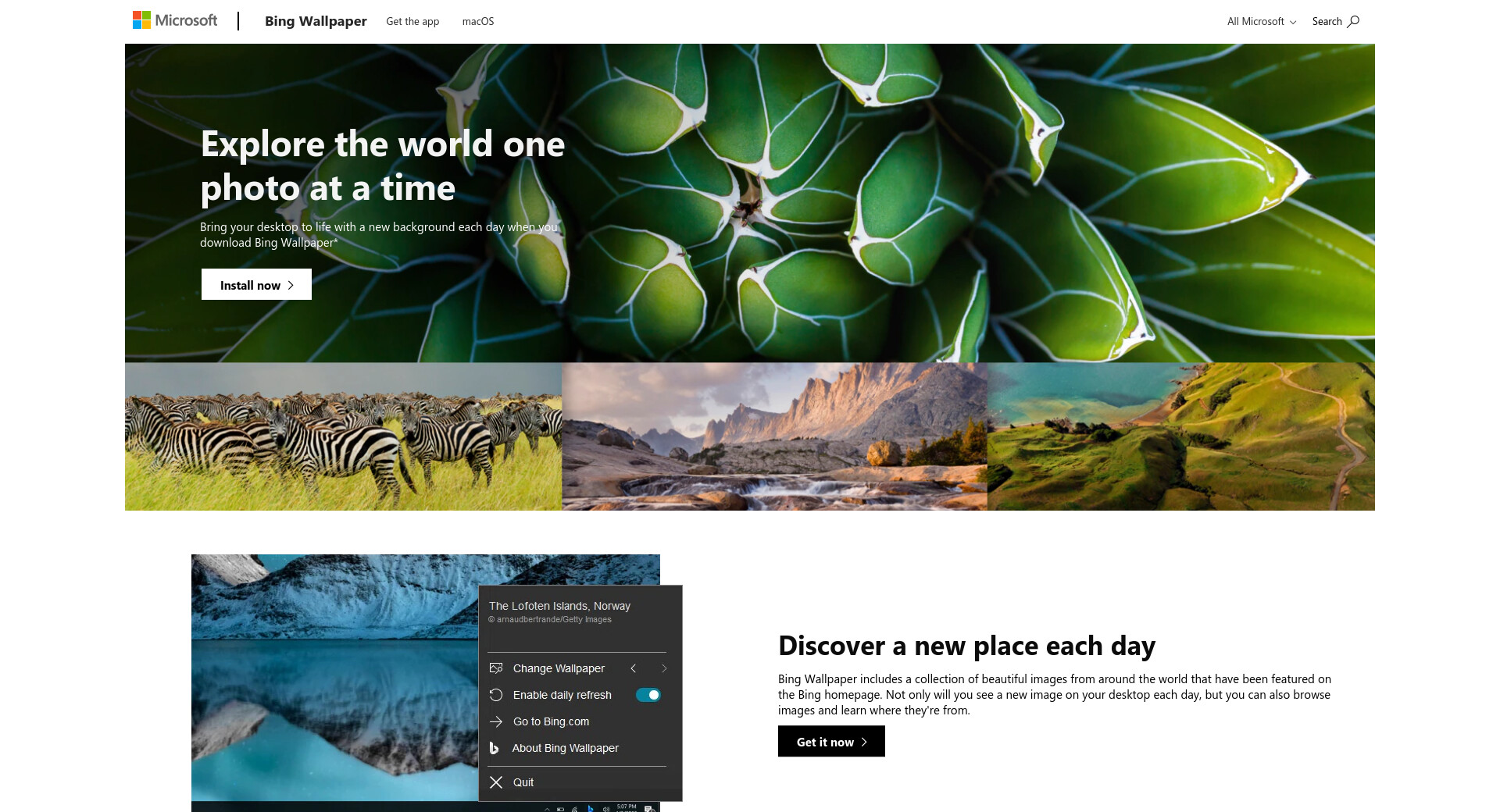The width and height of the screenshot is (1500, 812).
Task: Click the subtitle 'Bring your desktop to life'
Action: pos(379,234)
